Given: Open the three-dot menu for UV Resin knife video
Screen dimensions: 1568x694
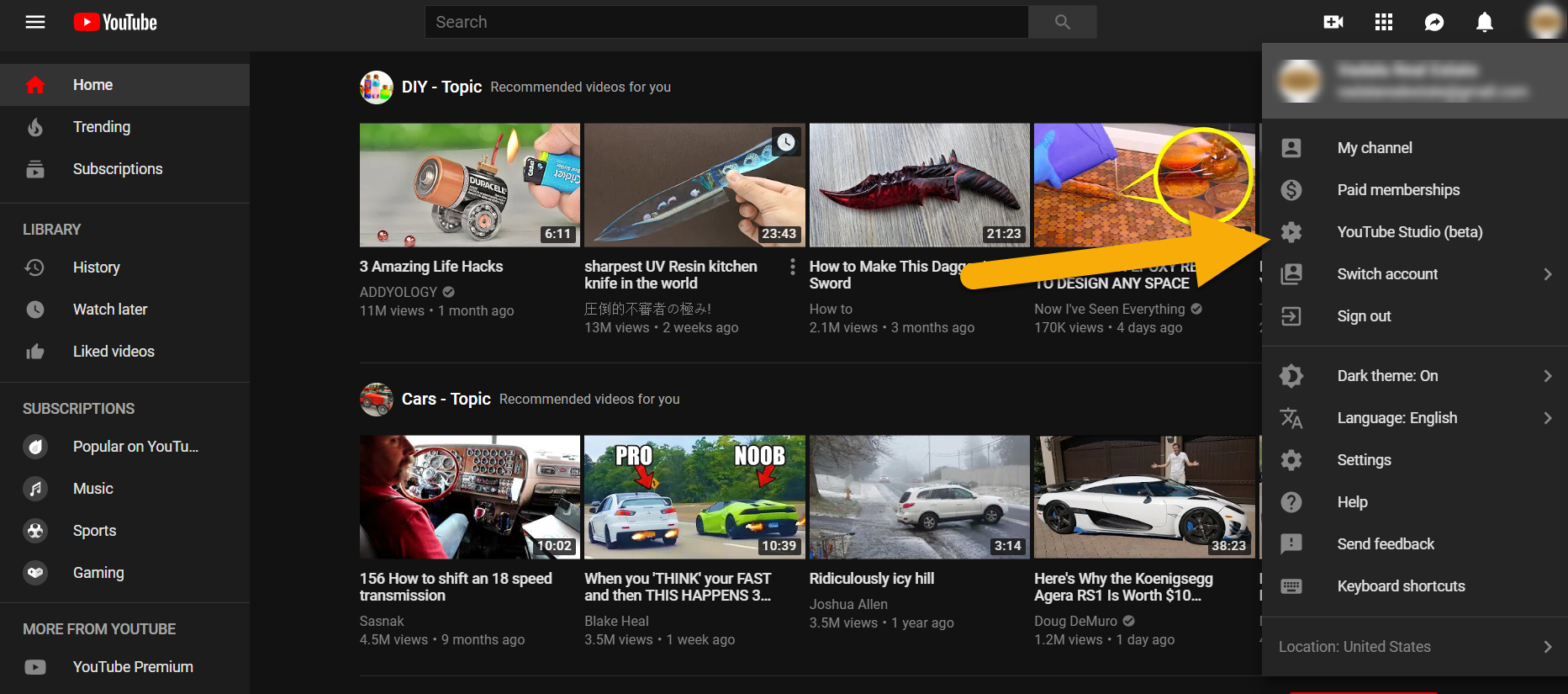Looking at the screenshot, I should click(x=793, y=267).
